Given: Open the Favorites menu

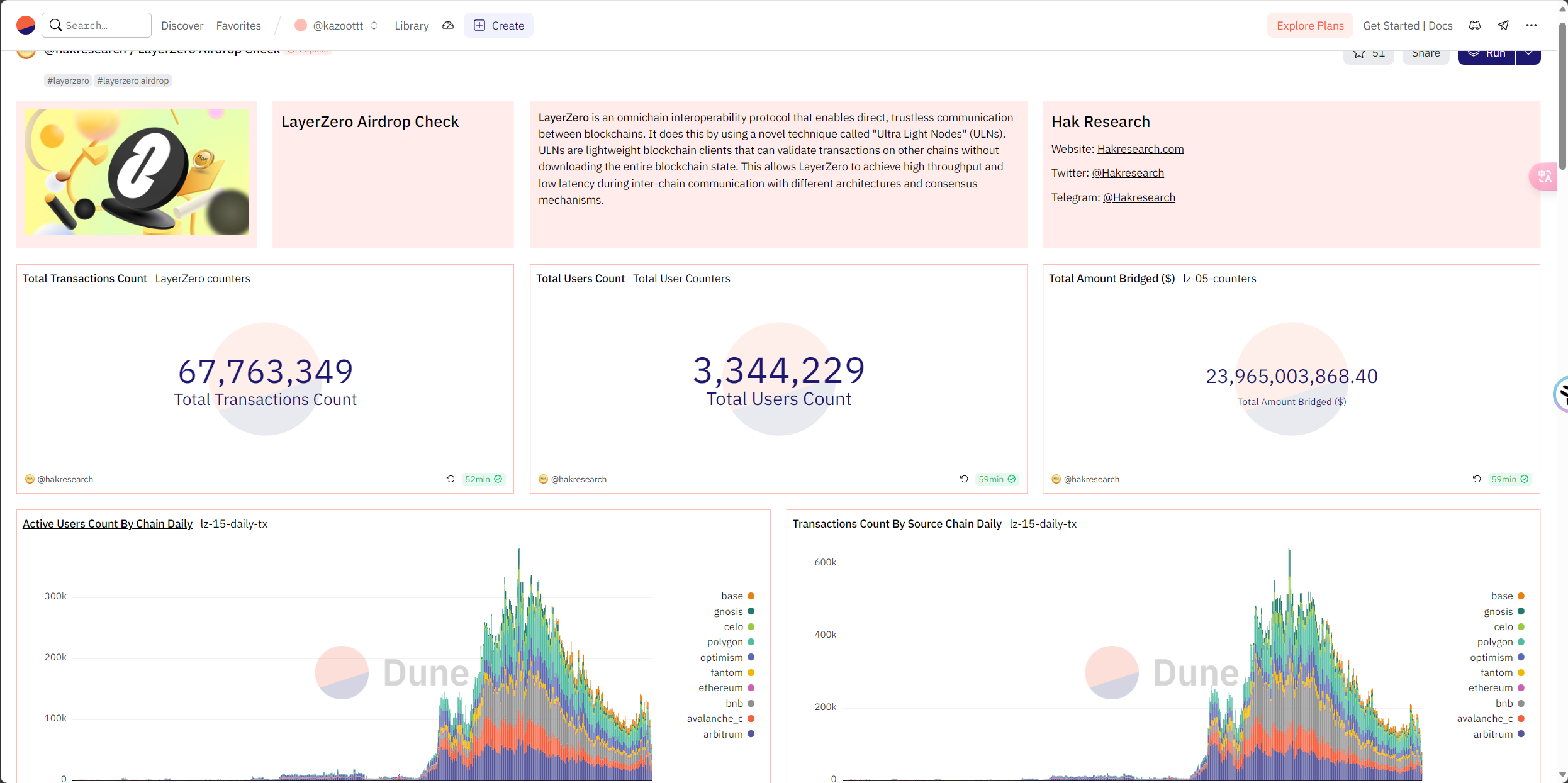Looking at the screenshot, I should (238, 26).
